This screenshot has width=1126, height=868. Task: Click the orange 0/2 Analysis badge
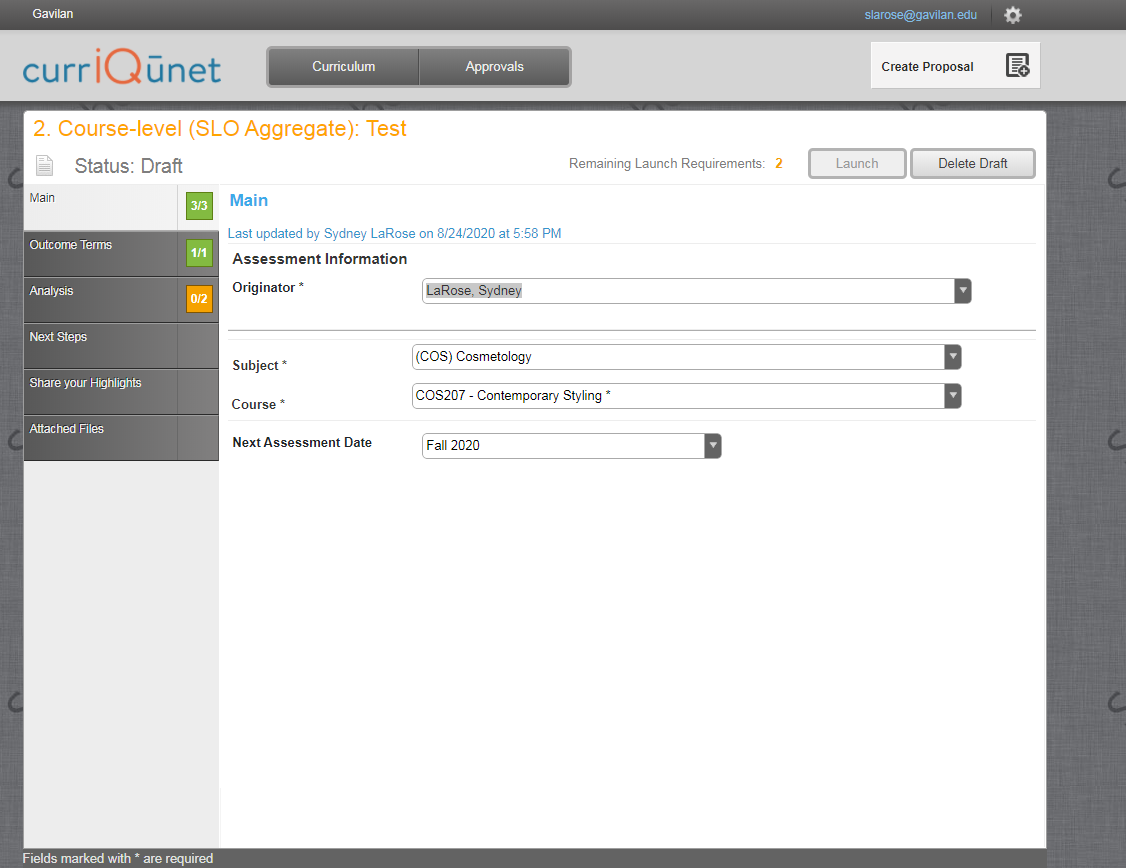coord(199,299)
